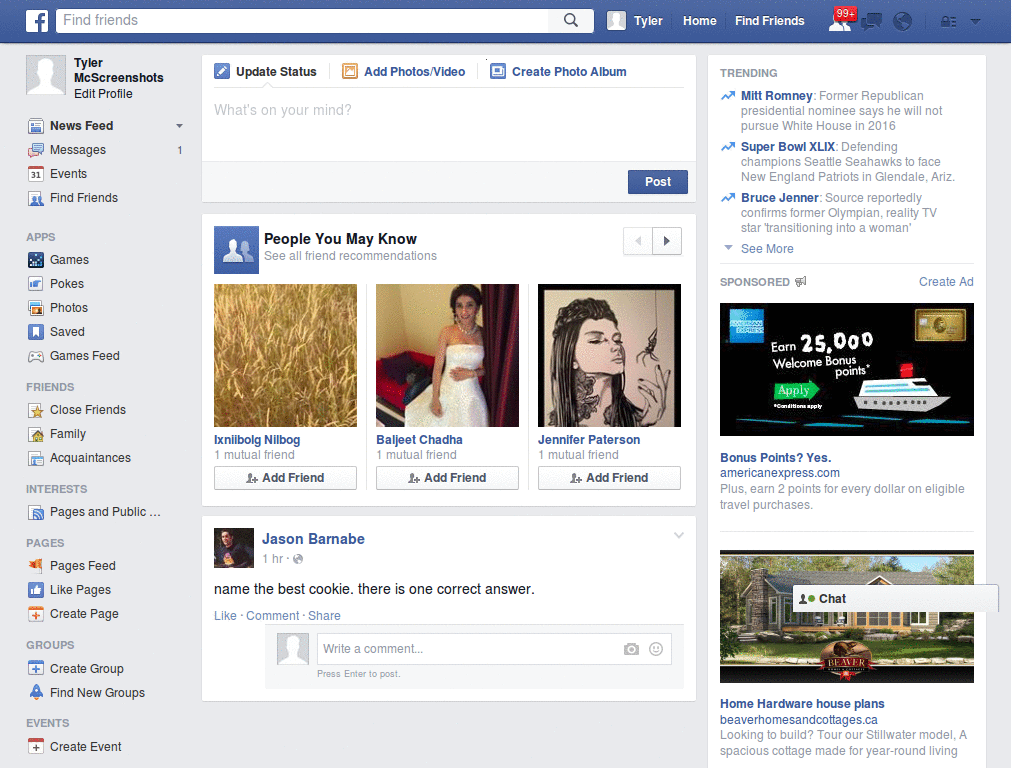This screenshot has width=1024, height=768.
Task: Click the Facebook logo
Action: click(x=36, y=20)
